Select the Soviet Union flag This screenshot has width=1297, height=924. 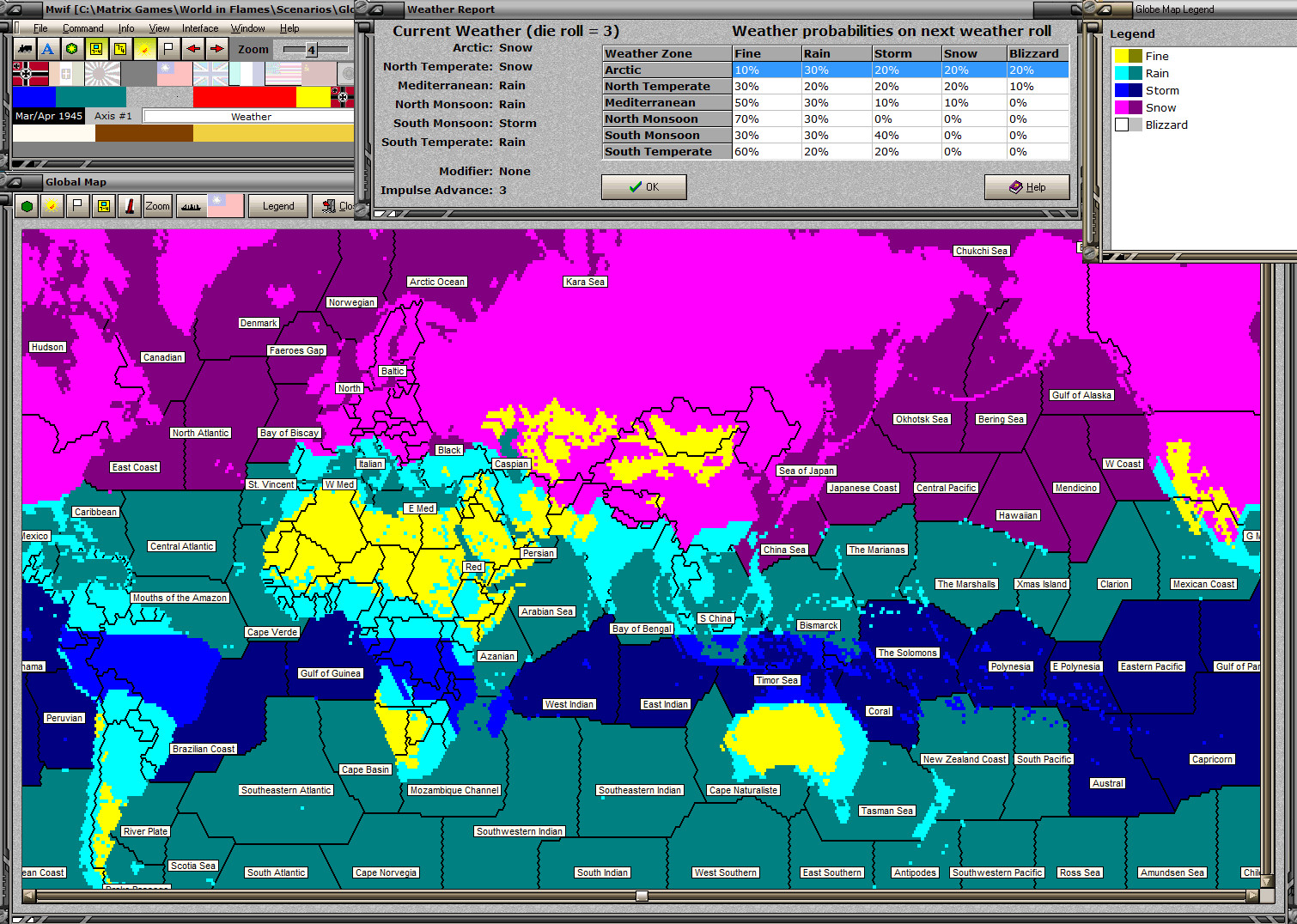319,74
